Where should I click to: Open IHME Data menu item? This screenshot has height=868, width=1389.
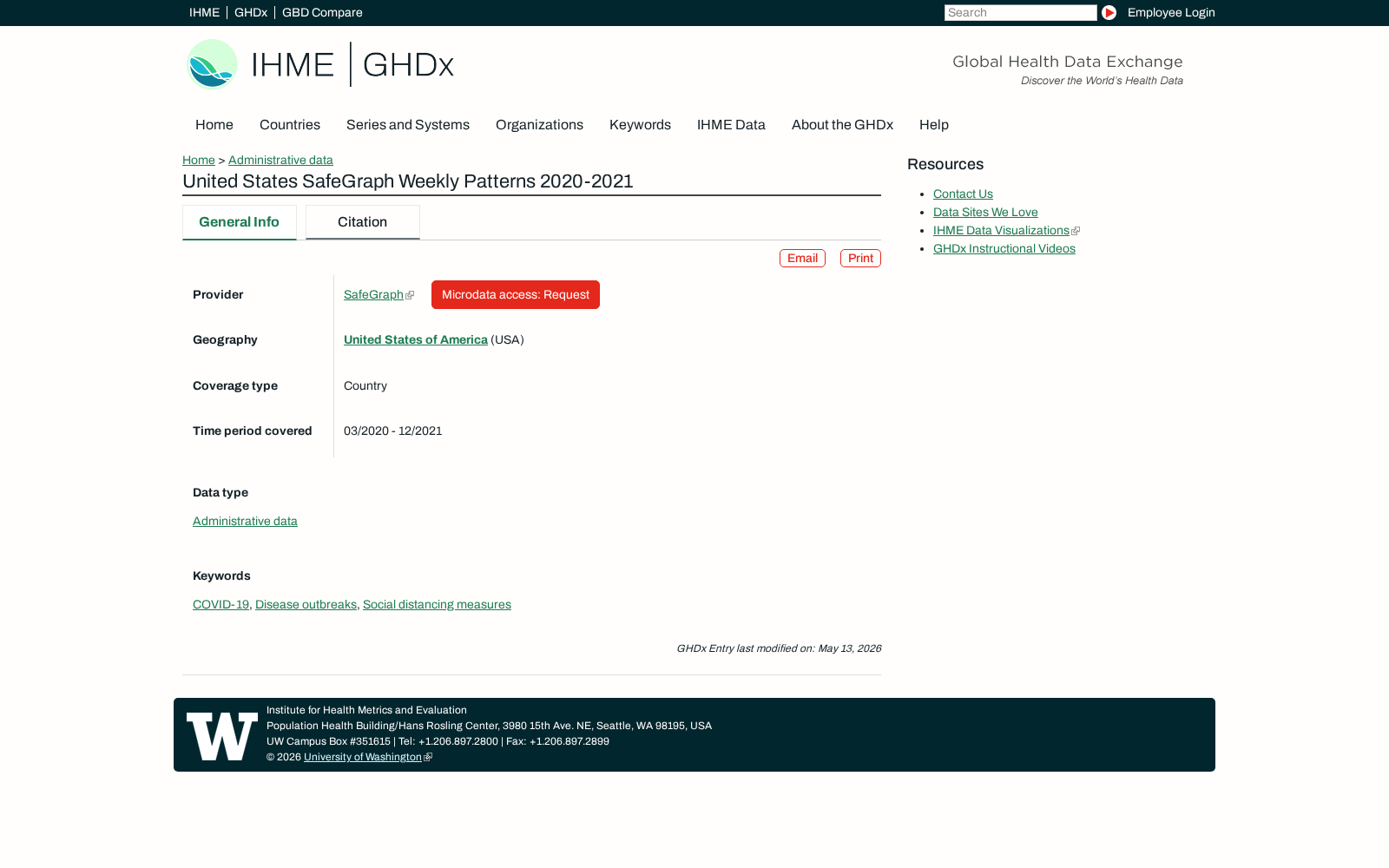pyautogui.click(x=731, y=125)
